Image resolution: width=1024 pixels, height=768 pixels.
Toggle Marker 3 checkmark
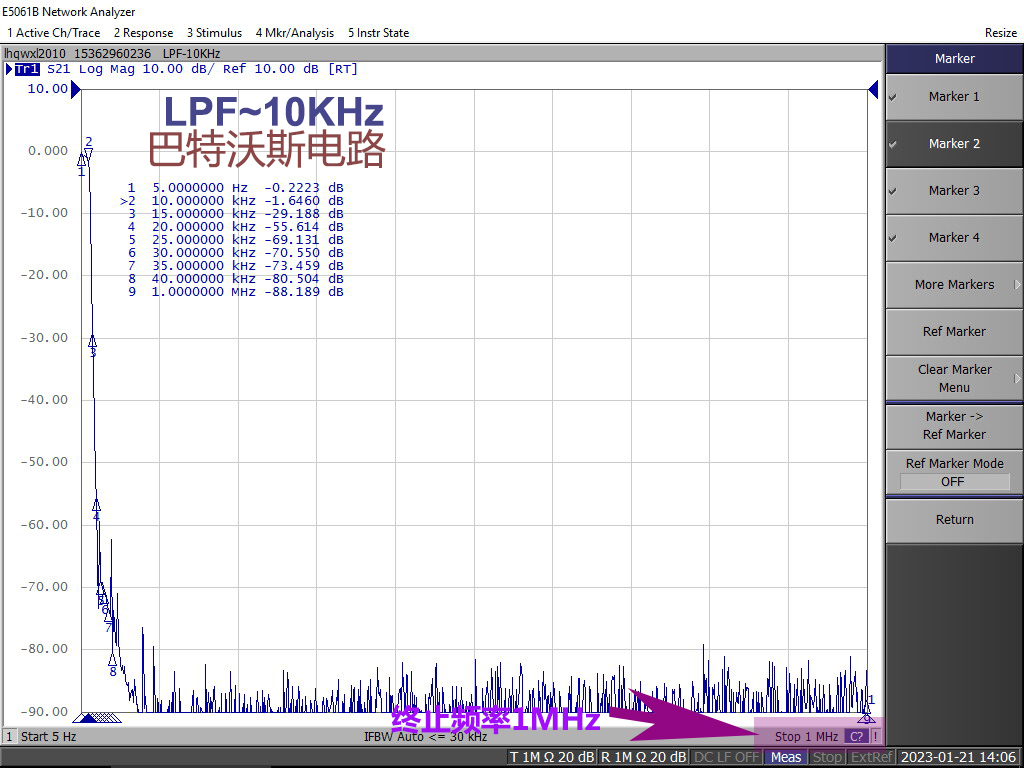coord(954,191)
